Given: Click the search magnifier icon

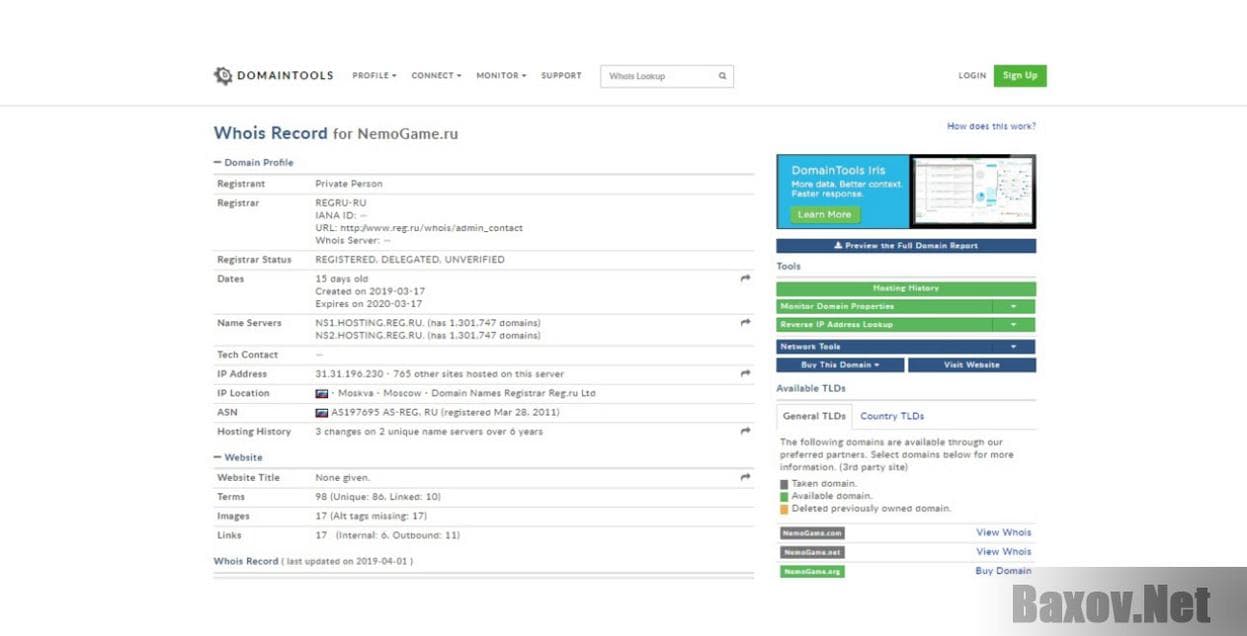Looking at the screenshot, I should [x=722, y=76].
